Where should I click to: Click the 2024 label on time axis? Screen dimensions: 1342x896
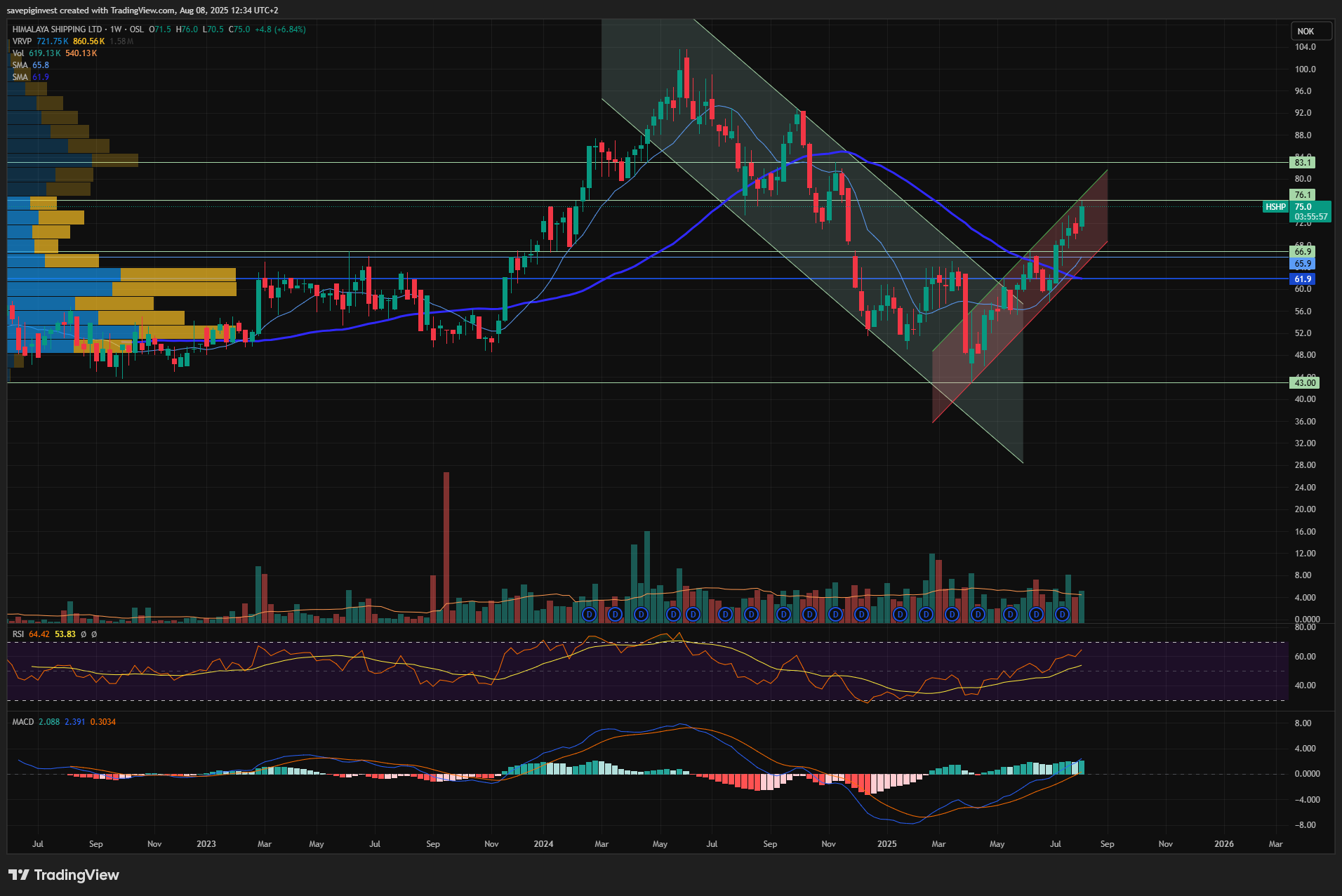(543, 844)
